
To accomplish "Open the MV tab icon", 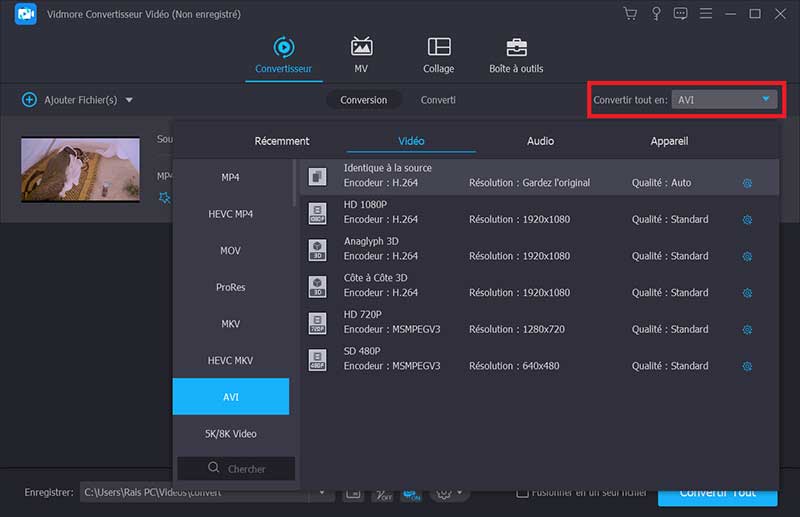I will click(361, 47).
